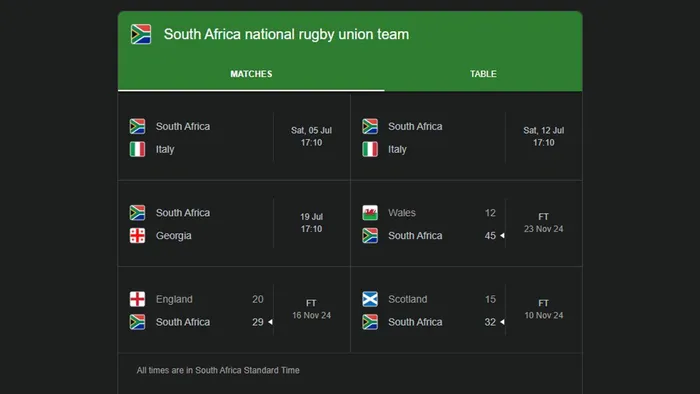Open the 19 Jul Georgia fixture
700x394 pixels.
pyautogui.click(x=234, y=224)
